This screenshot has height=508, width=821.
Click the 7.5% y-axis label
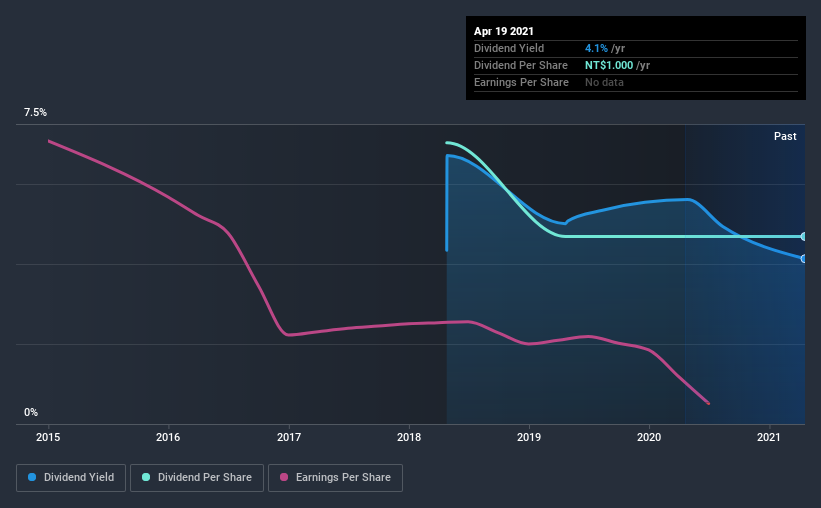(x=35, y=112)
